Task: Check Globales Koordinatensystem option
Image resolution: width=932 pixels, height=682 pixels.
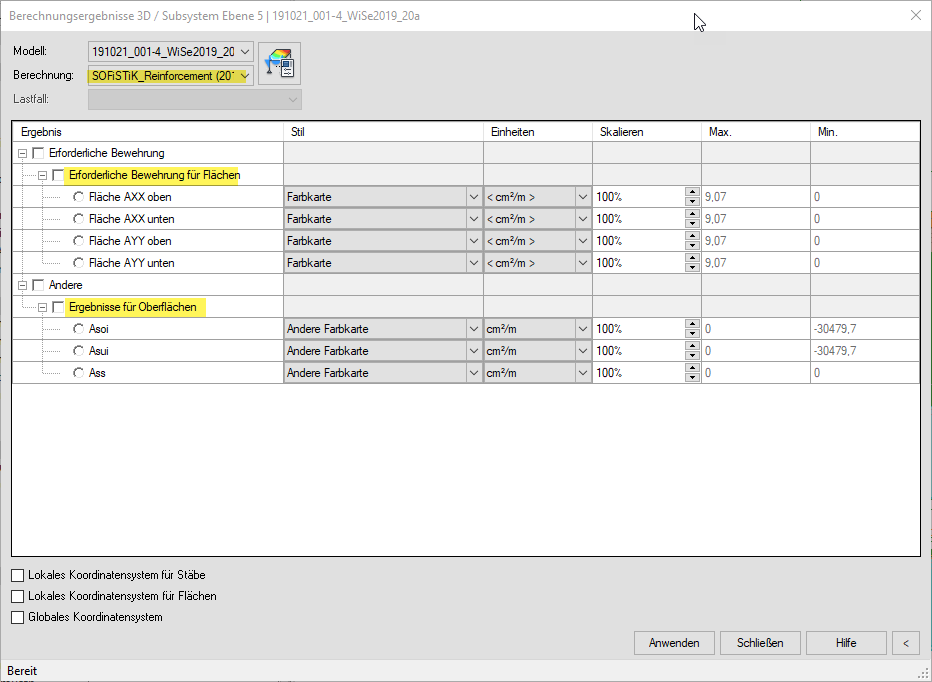Action: pos(18,617)
